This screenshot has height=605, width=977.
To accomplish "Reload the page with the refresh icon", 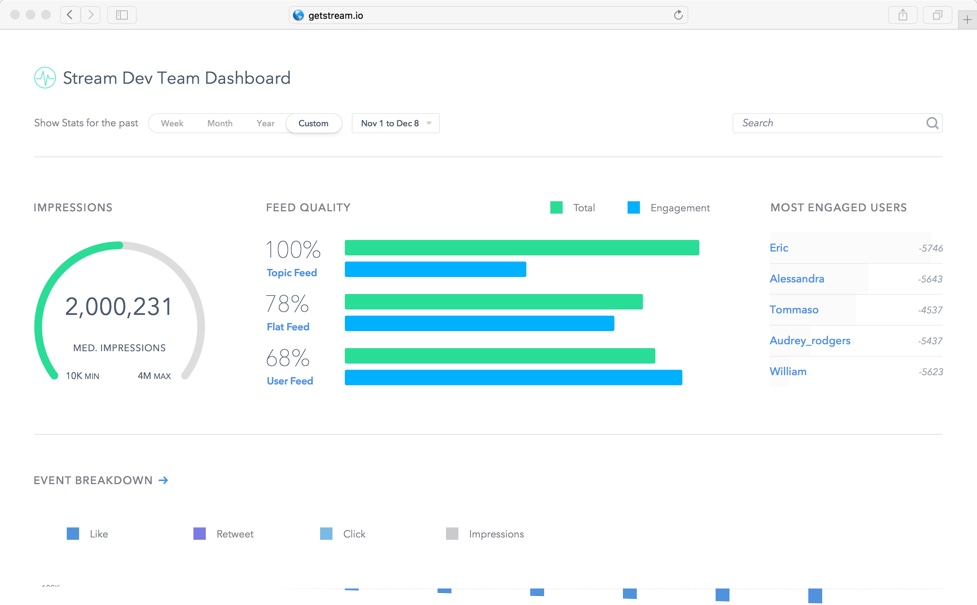I will (678, 15).
